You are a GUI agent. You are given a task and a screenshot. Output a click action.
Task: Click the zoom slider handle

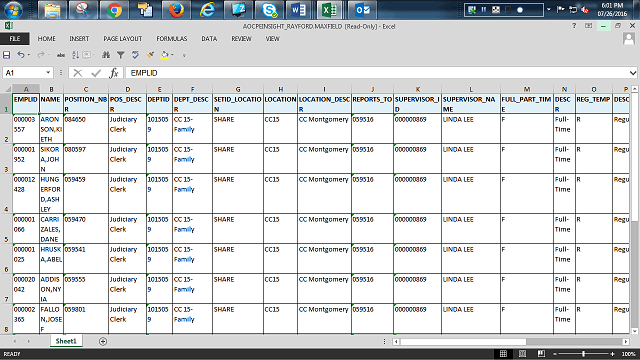pyautogui.click(x=583, y=353)
